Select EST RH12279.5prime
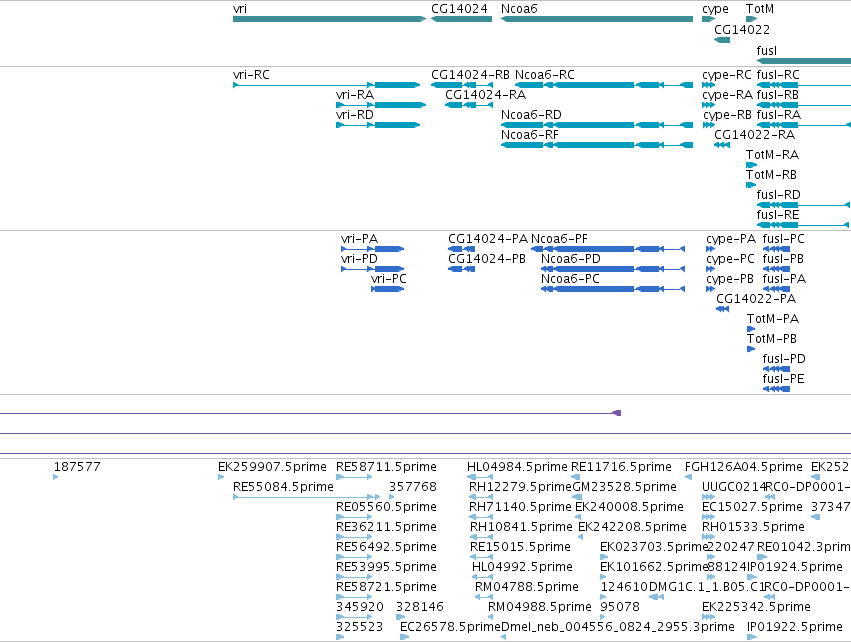The height and width of the screenshot is (642, 851). (481, 497)
